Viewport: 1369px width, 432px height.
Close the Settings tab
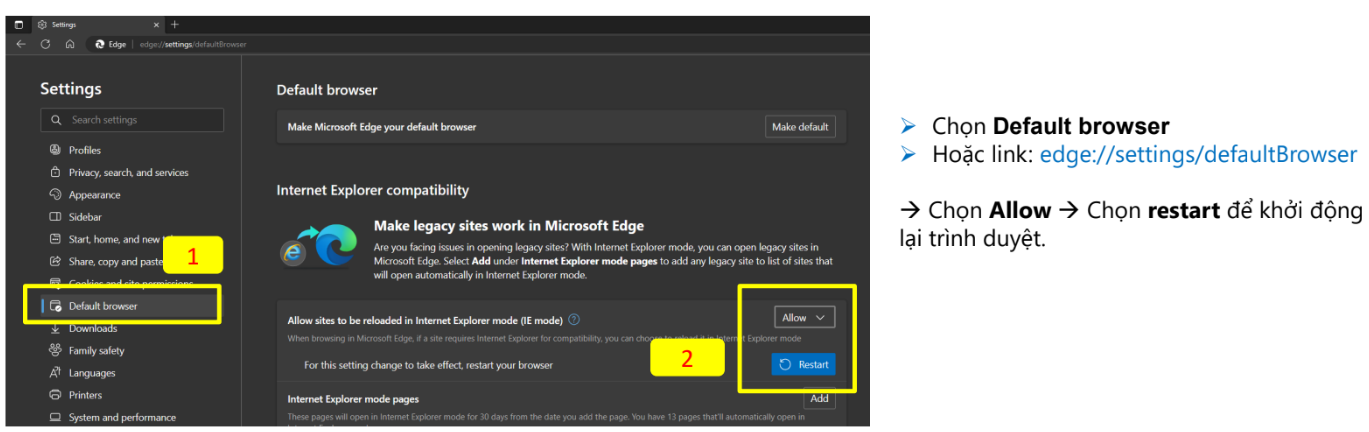pos(158,24)
